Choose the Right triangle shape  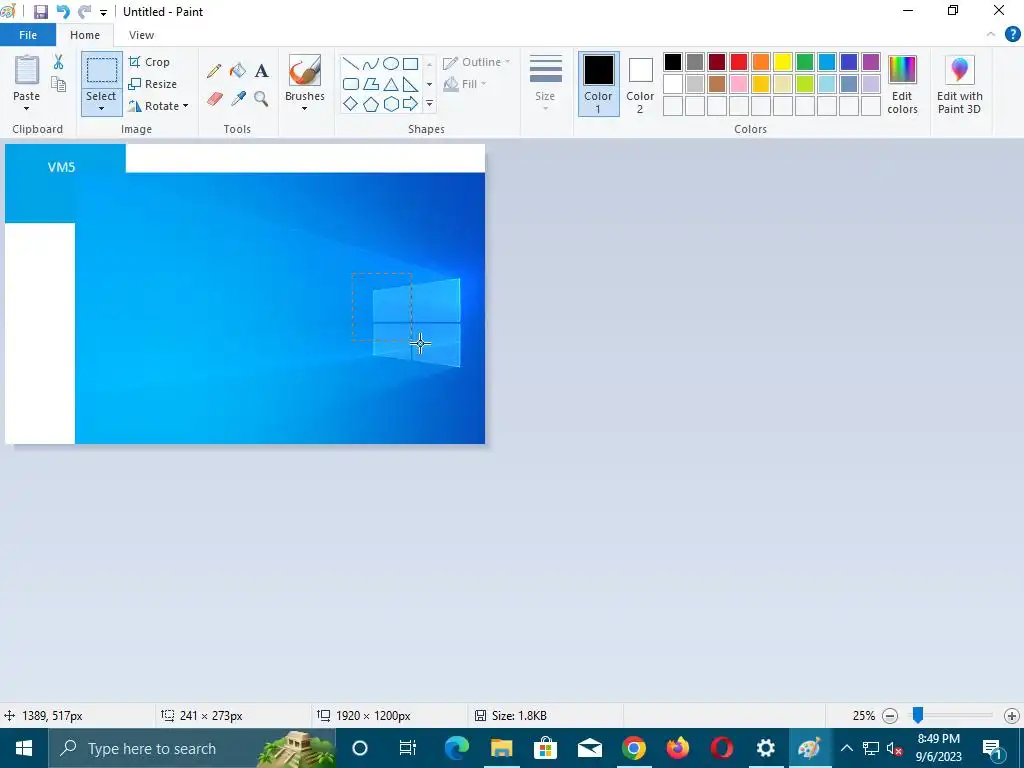(410, 84)
